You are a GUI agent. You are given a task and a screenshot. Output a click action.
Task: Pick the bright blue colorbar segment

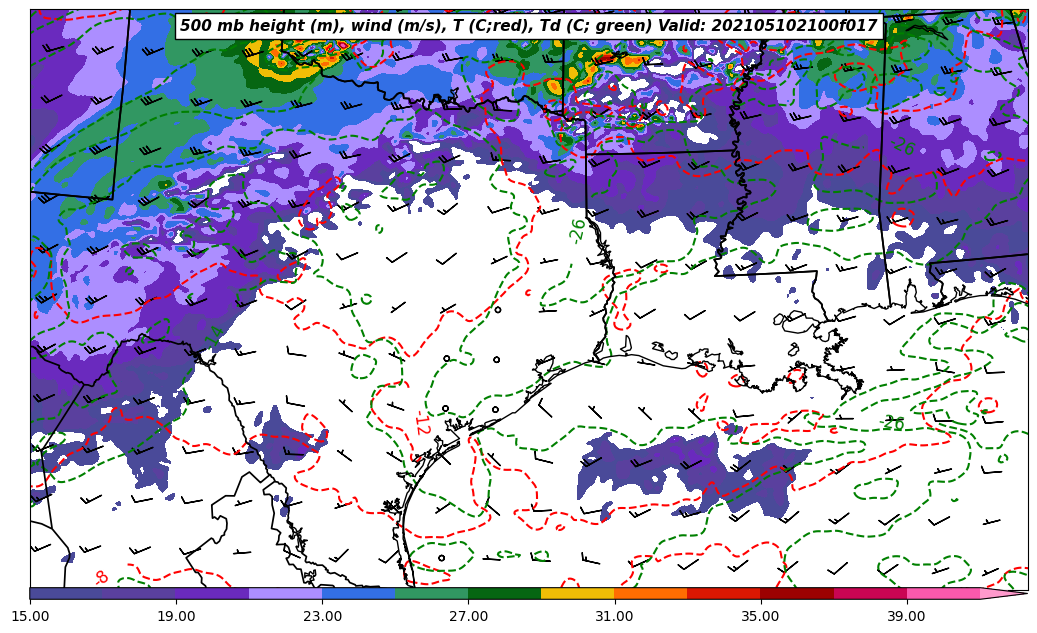(358, 593)
